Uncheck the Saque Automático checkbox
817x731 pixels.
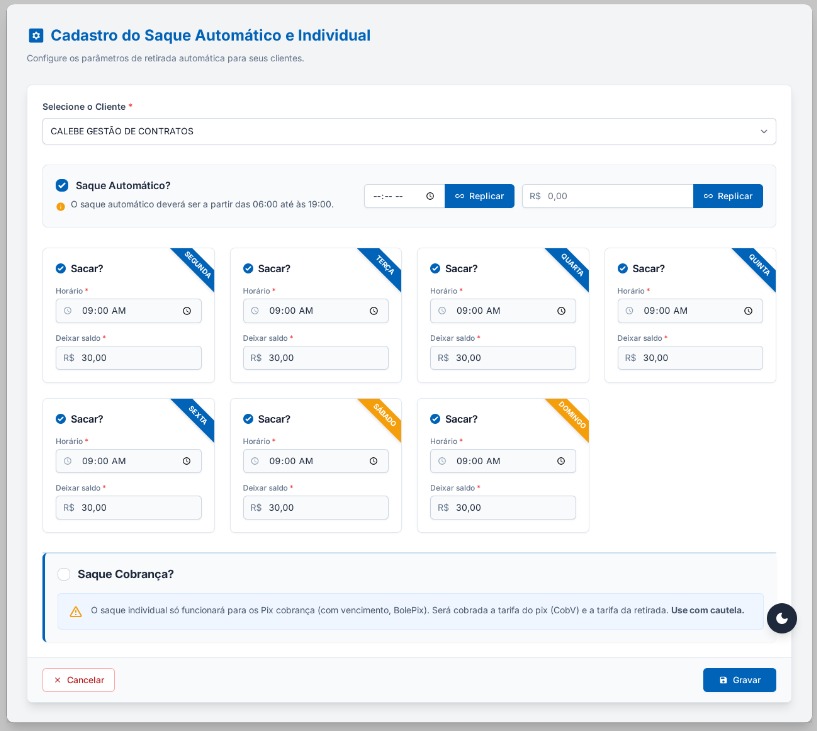tap(62, 186)
